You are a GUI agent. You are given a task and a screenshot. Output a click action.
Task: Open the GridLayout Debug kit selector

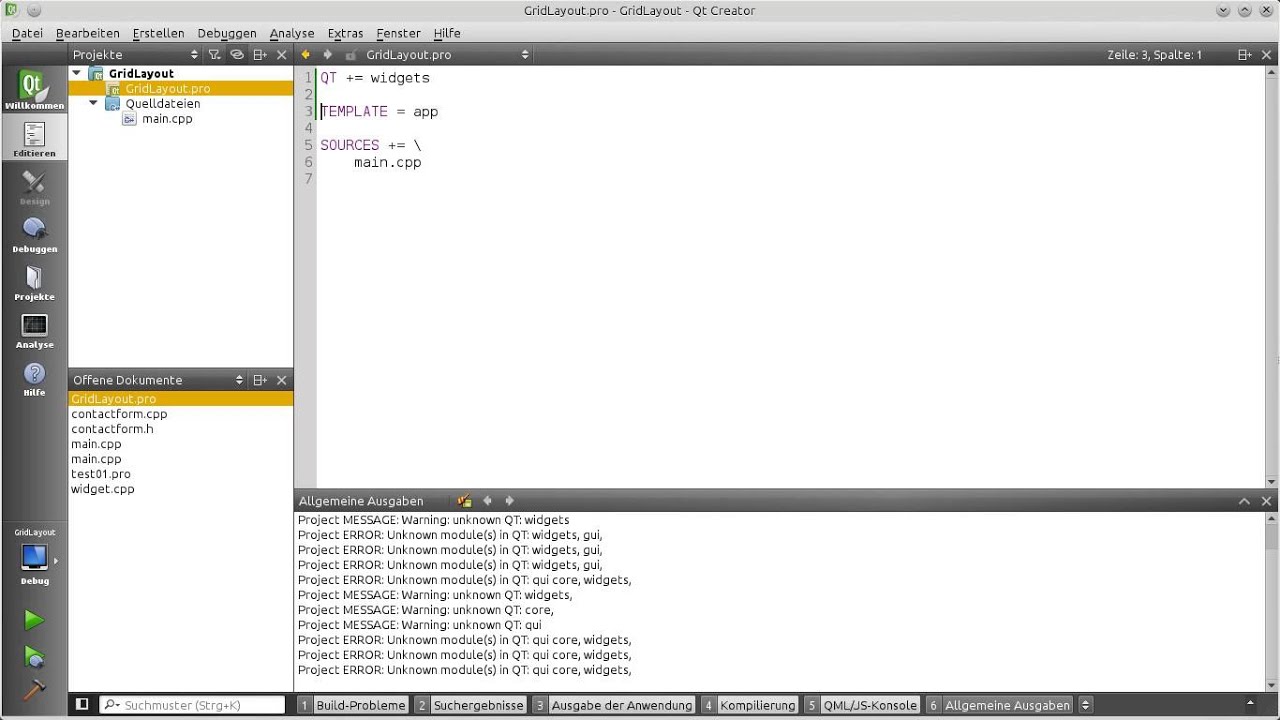tap(34, 557)
